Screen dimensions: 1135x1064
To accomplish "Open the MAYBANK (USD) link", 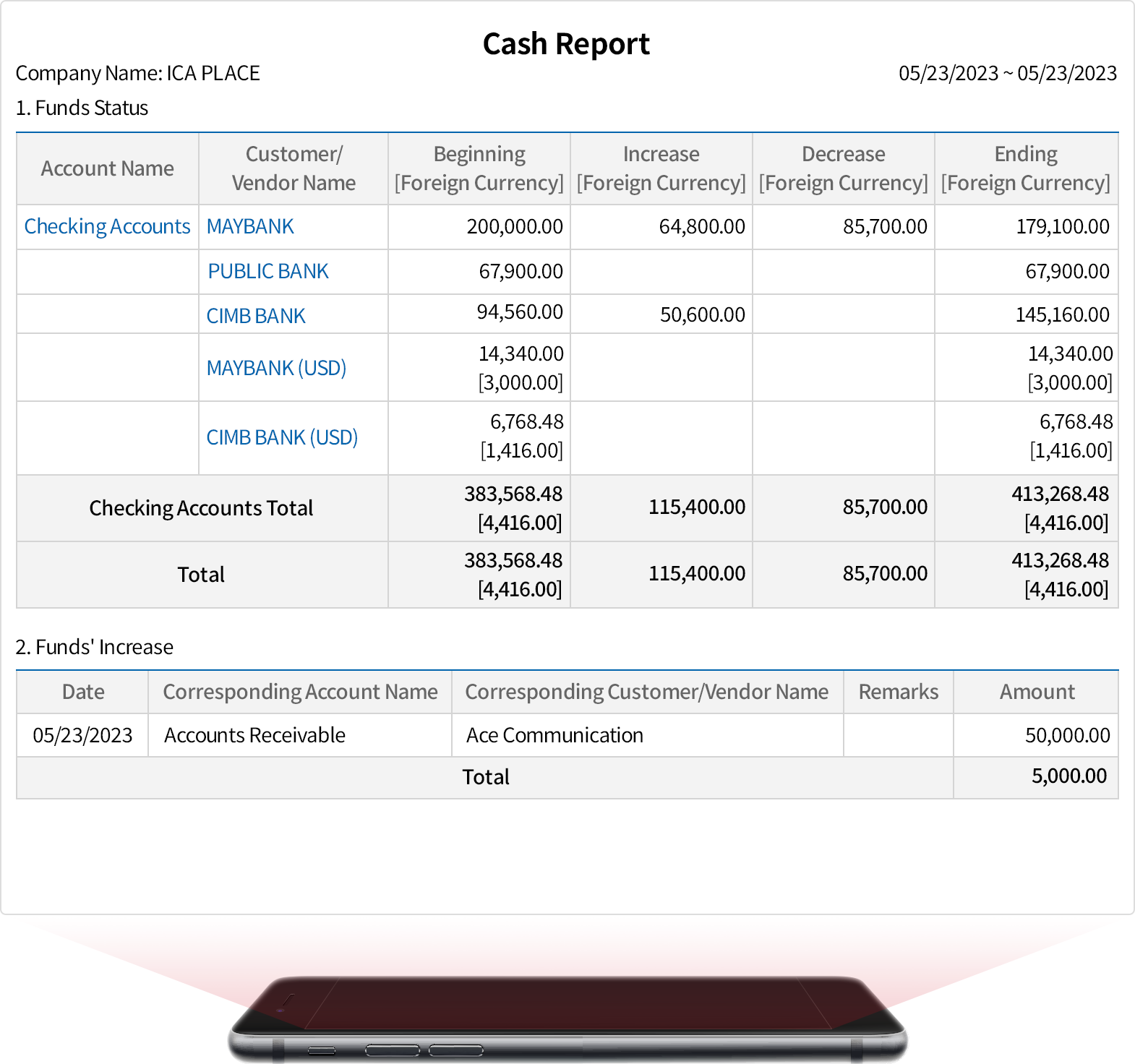I will tap(276, 368).
